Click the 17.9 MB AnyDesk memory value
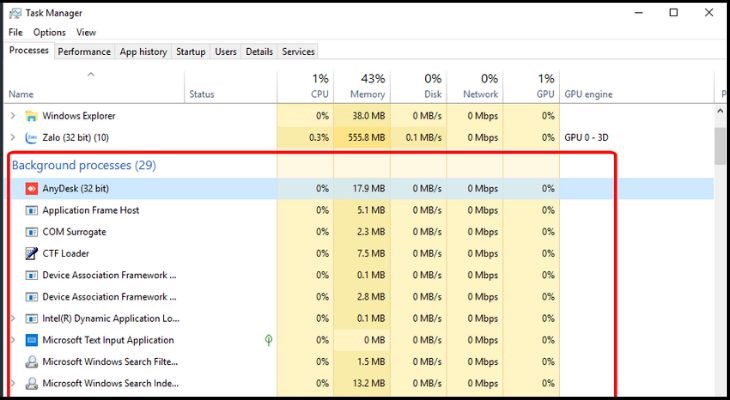The height and width of the screenshot is (400, 730). [x=369, y=189]
